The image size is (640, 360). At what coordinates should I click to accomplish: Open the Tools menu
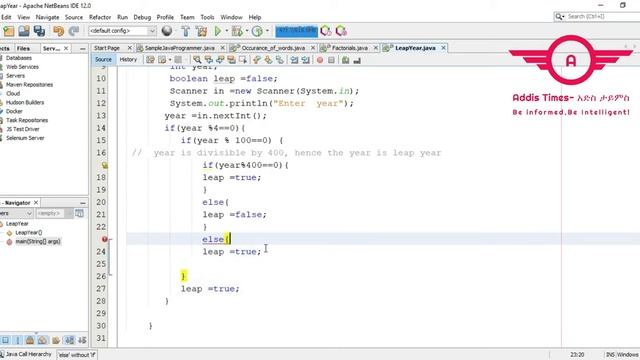pos(207,17)
